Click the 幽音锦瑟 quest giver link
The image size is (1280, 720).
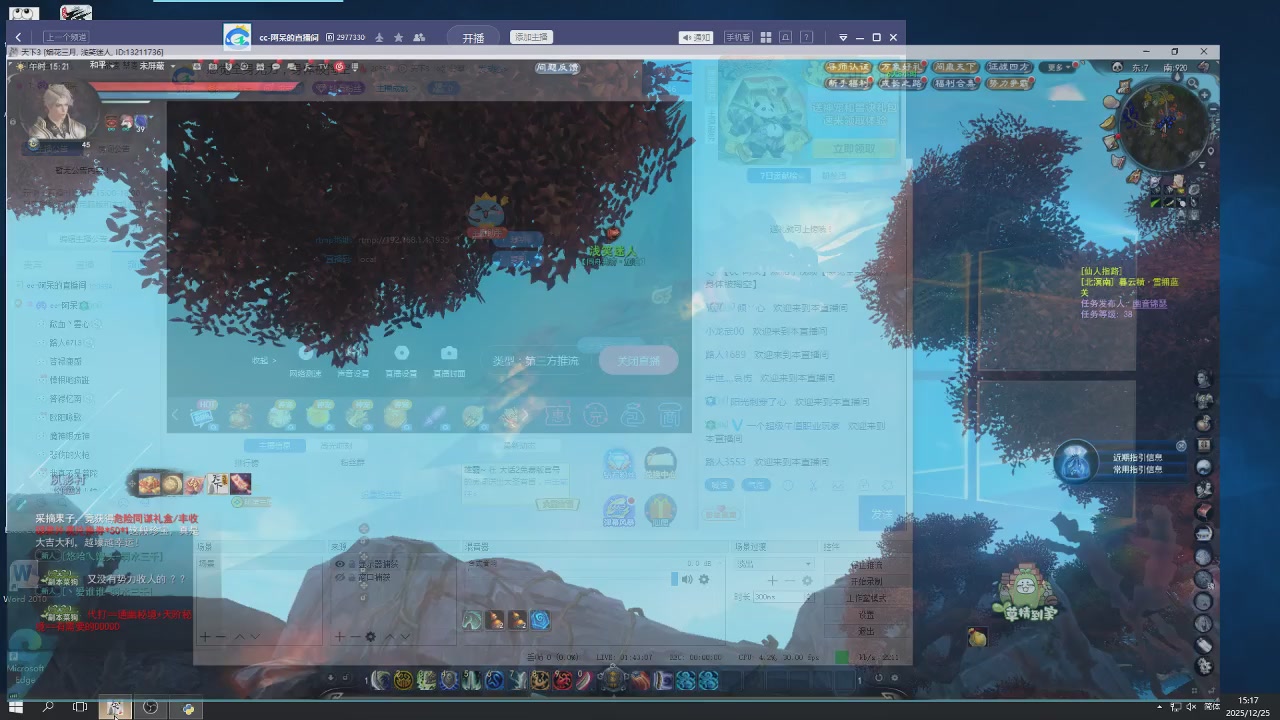coord(1149,303)
